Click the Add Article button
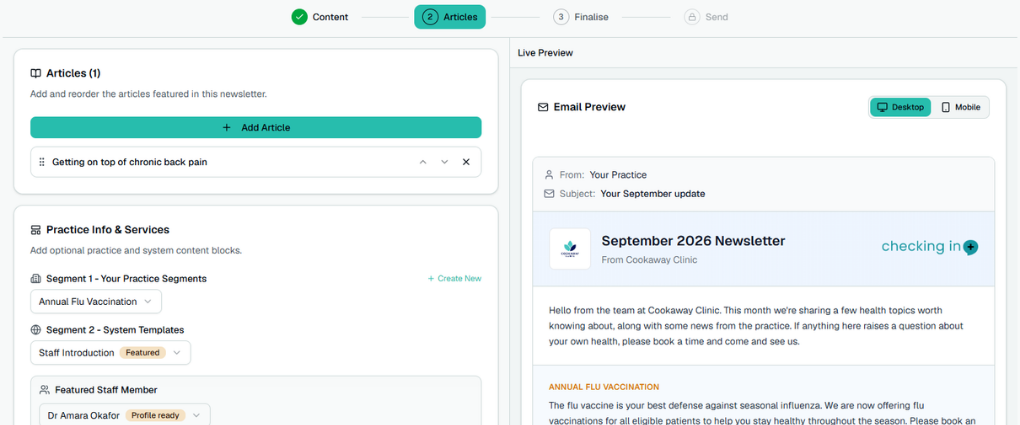 click(256, 128)
